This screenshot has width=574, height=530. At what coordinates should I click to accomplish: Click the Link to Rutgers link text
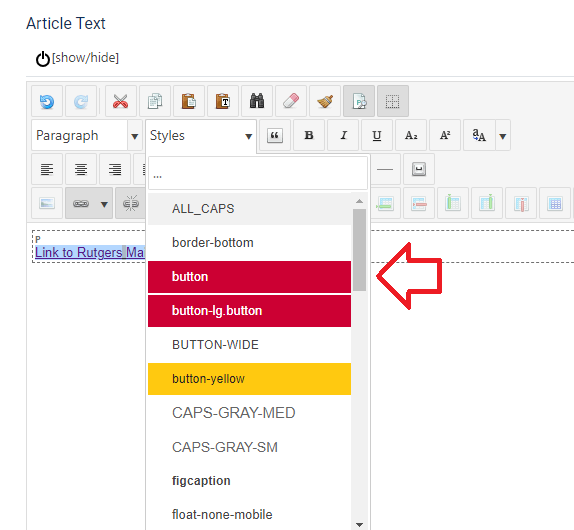click(x=90, y=253)
